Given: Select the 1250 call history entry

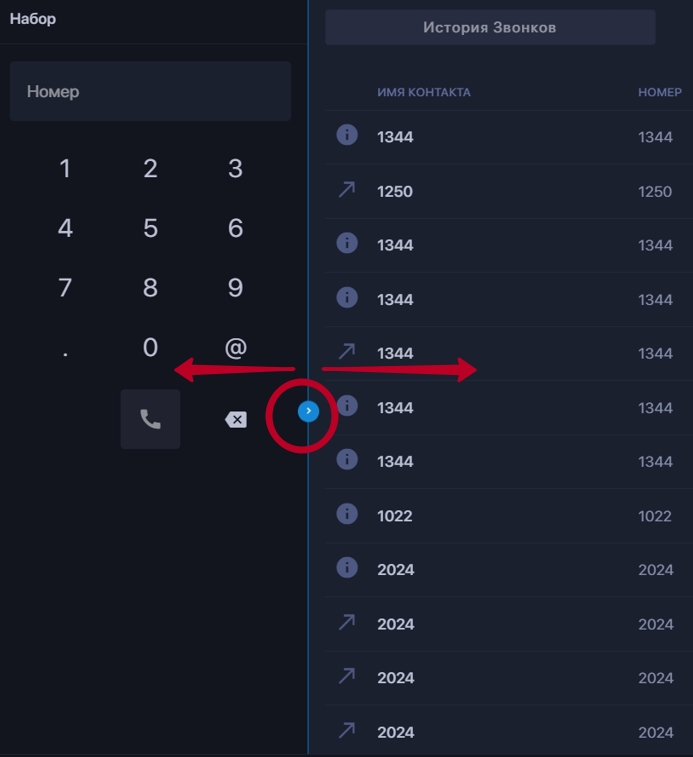Looking at the screenshot, I should pyautogui.click(x=509, y=191).
